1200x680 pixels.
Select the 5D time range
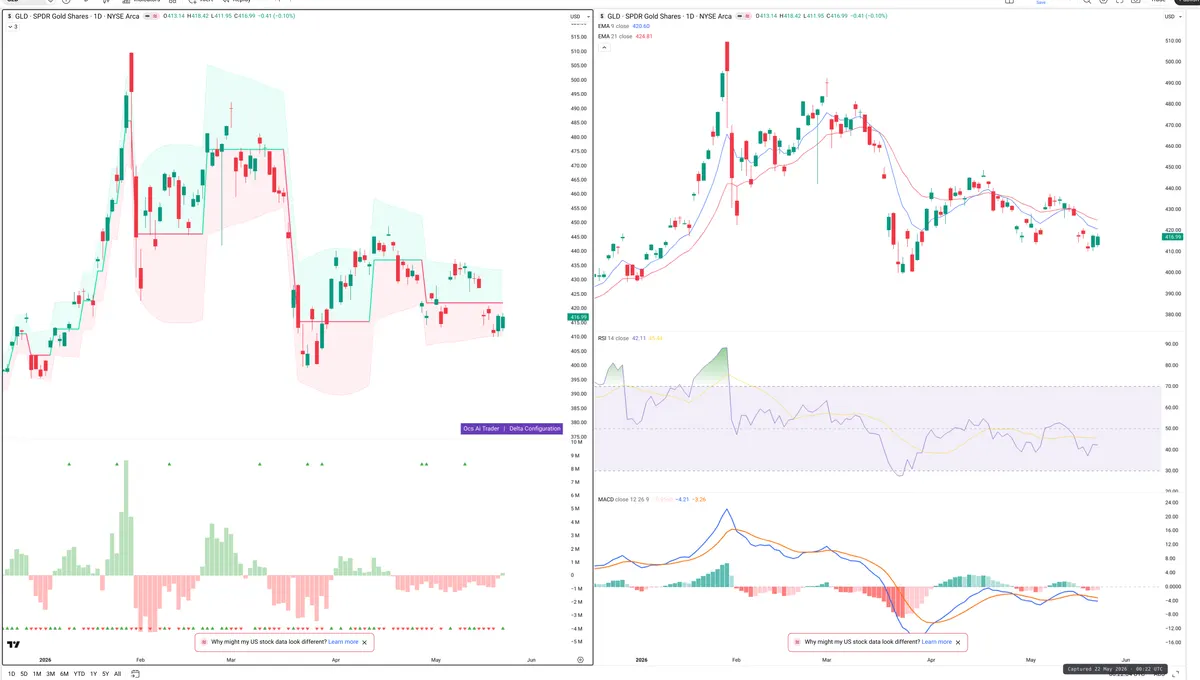23,674
